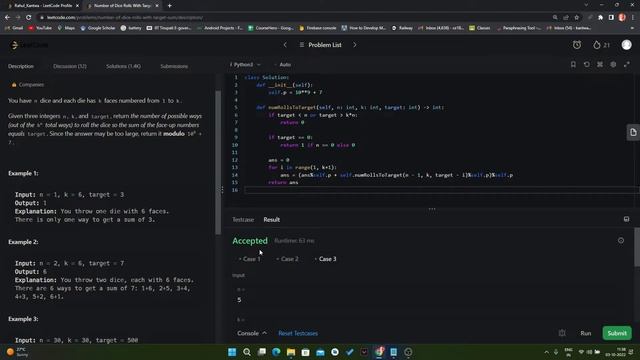The width and height of the screenshot is (640, 360).
Task: Open File Explorer from taskbar
Action: tap(291, 352)
